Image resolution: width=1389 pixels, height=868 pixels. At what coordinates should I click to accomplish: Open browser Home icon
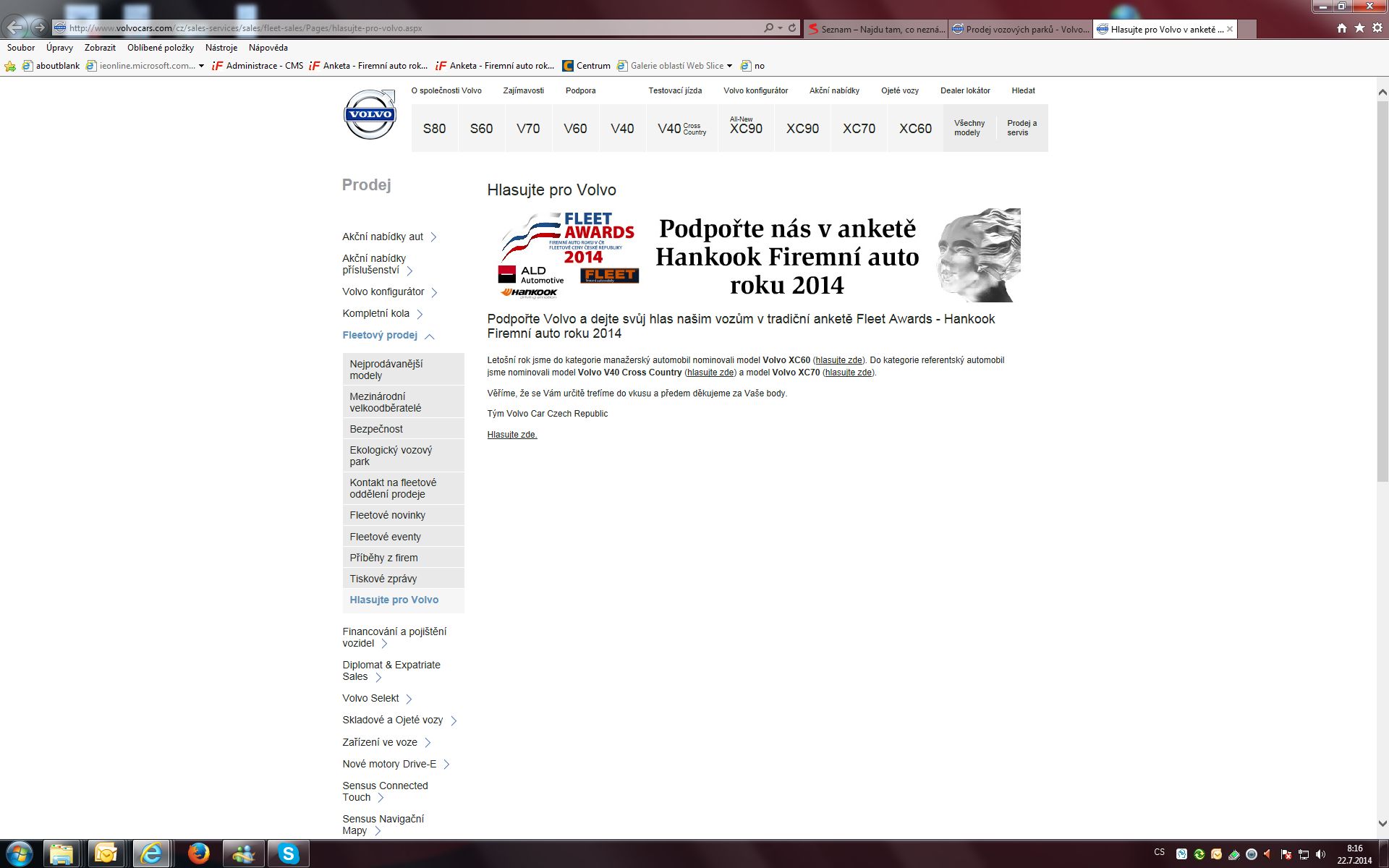point(1341,28)
